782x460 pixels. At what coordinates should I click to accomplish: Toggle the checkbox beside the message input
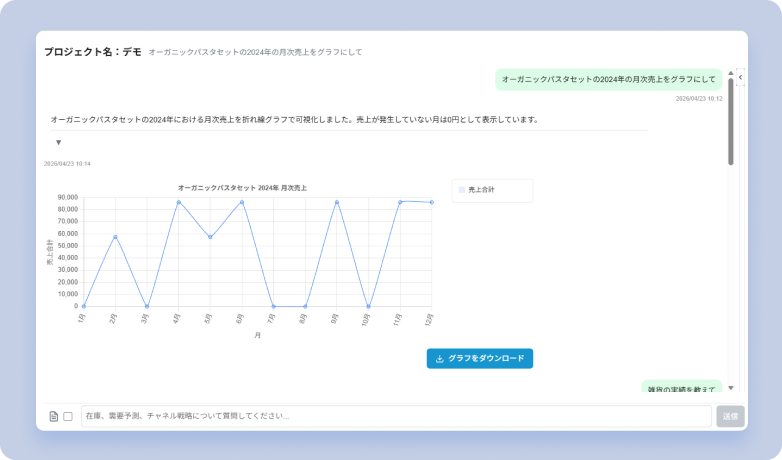click(68, 416)
